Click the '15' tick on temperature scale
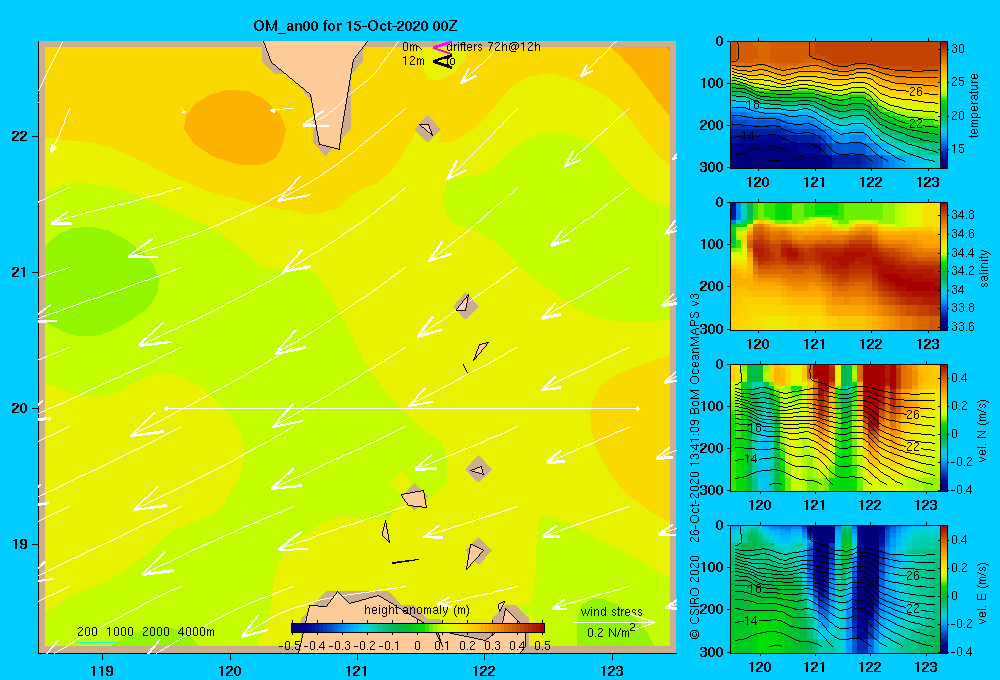1000x680 pixels. pos(958,149)
